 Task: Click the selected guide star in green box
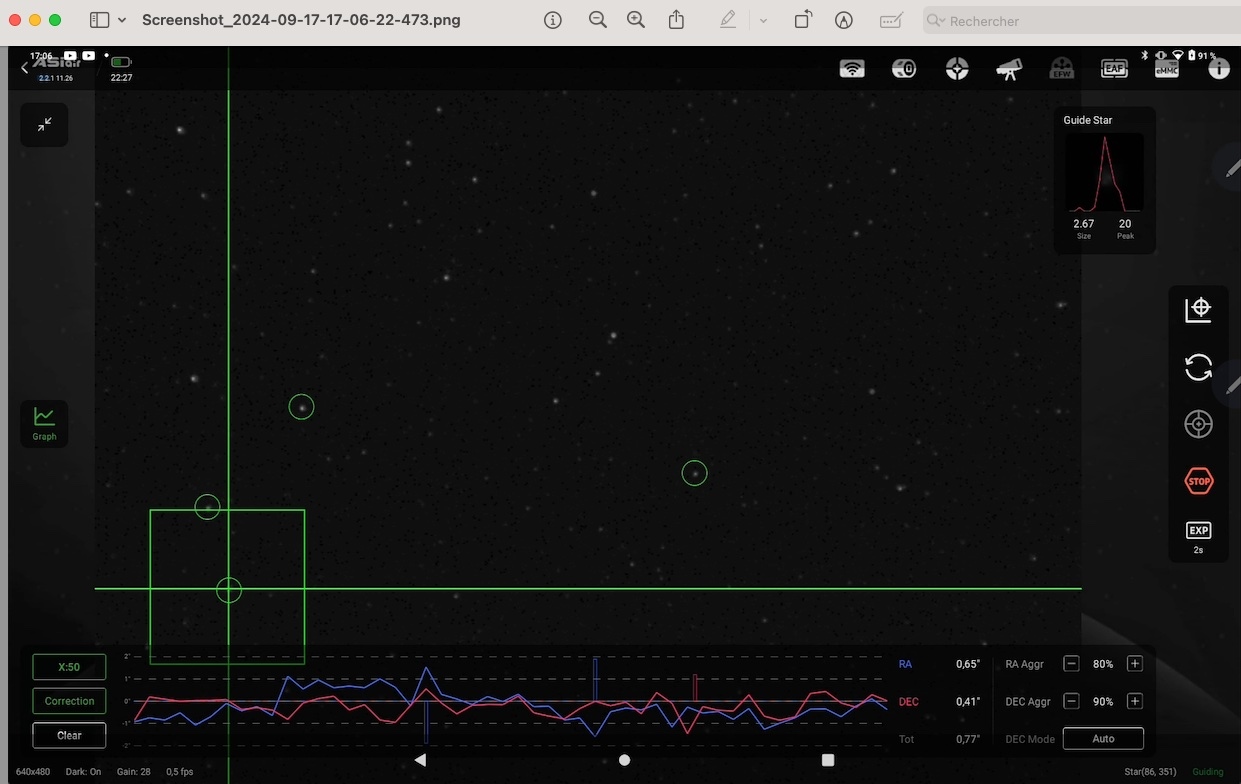tap(229, 590)
